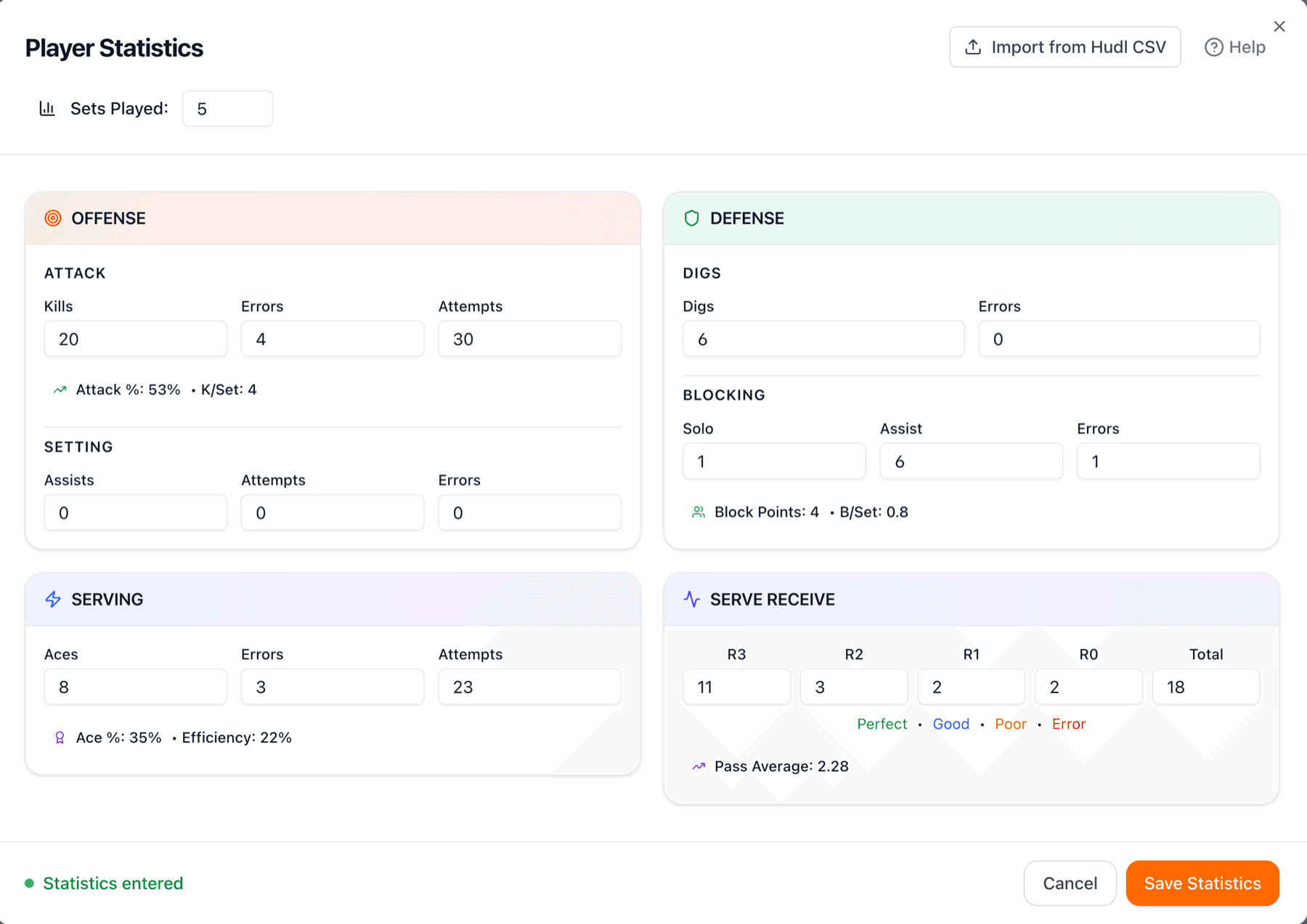Import from Hudl CSV
The width and height of the screenshot is (1307, 924).
click(x=1065, y=47)
